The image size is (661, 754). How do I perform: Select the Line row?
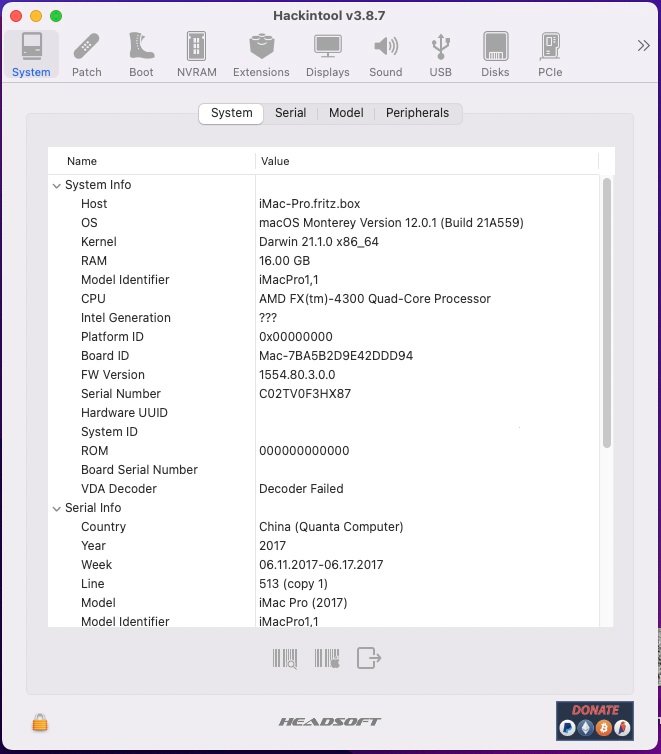[x=324, y=584]
